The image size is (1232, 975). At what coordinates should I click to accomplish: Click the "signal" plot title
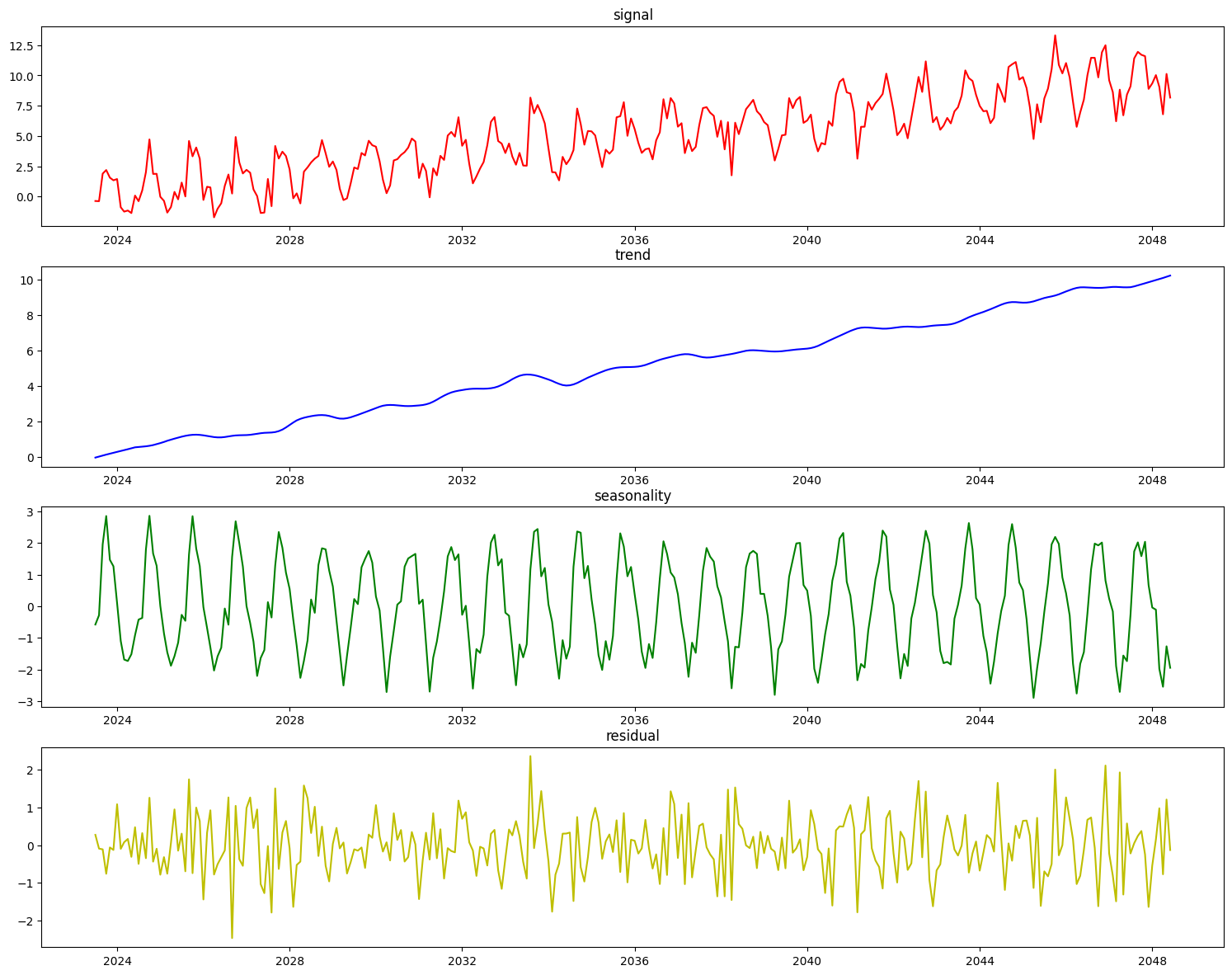(632, 15)
